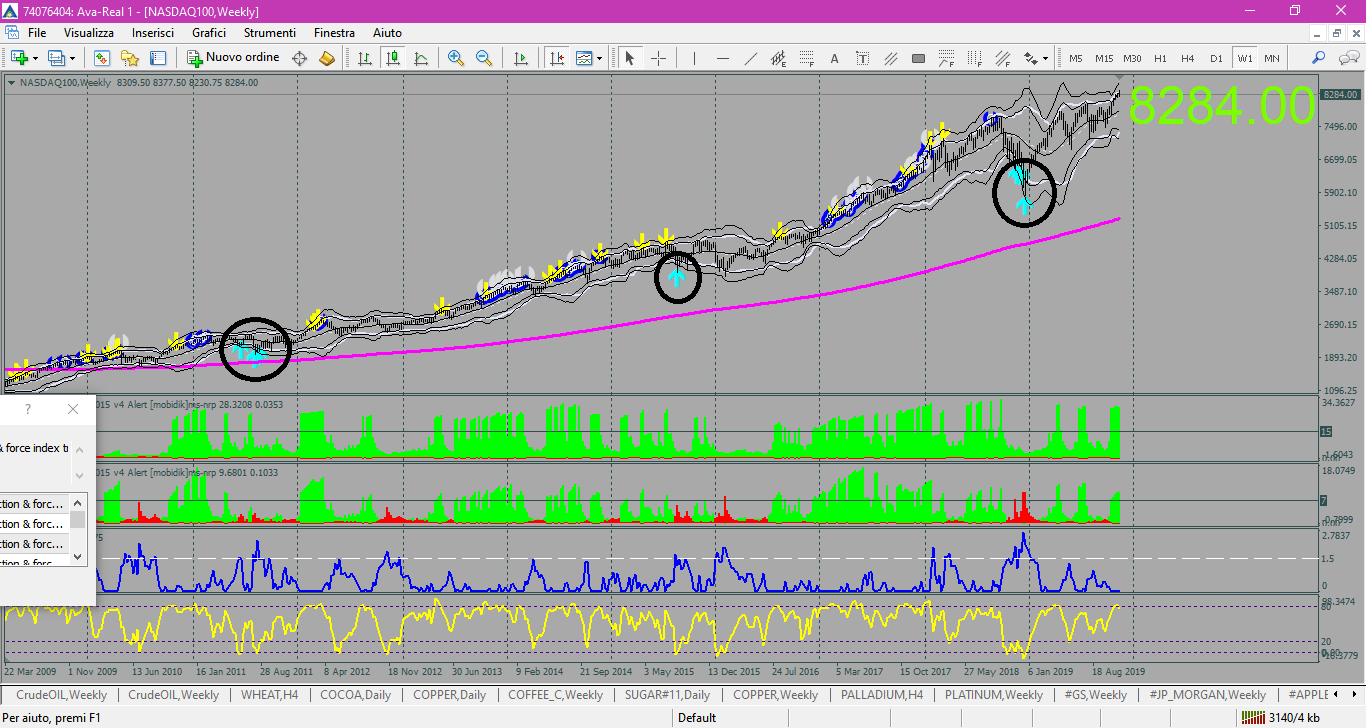Switch to candlestick chart view
1366x728 pixels.
[393, 58]
